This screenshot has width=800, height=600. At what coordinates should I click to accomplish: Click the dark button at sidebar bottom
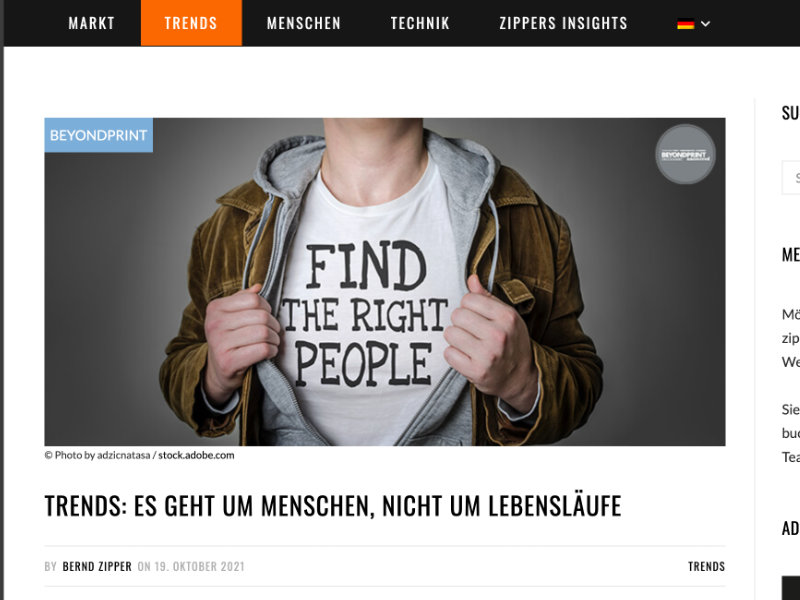coord(791,588)
